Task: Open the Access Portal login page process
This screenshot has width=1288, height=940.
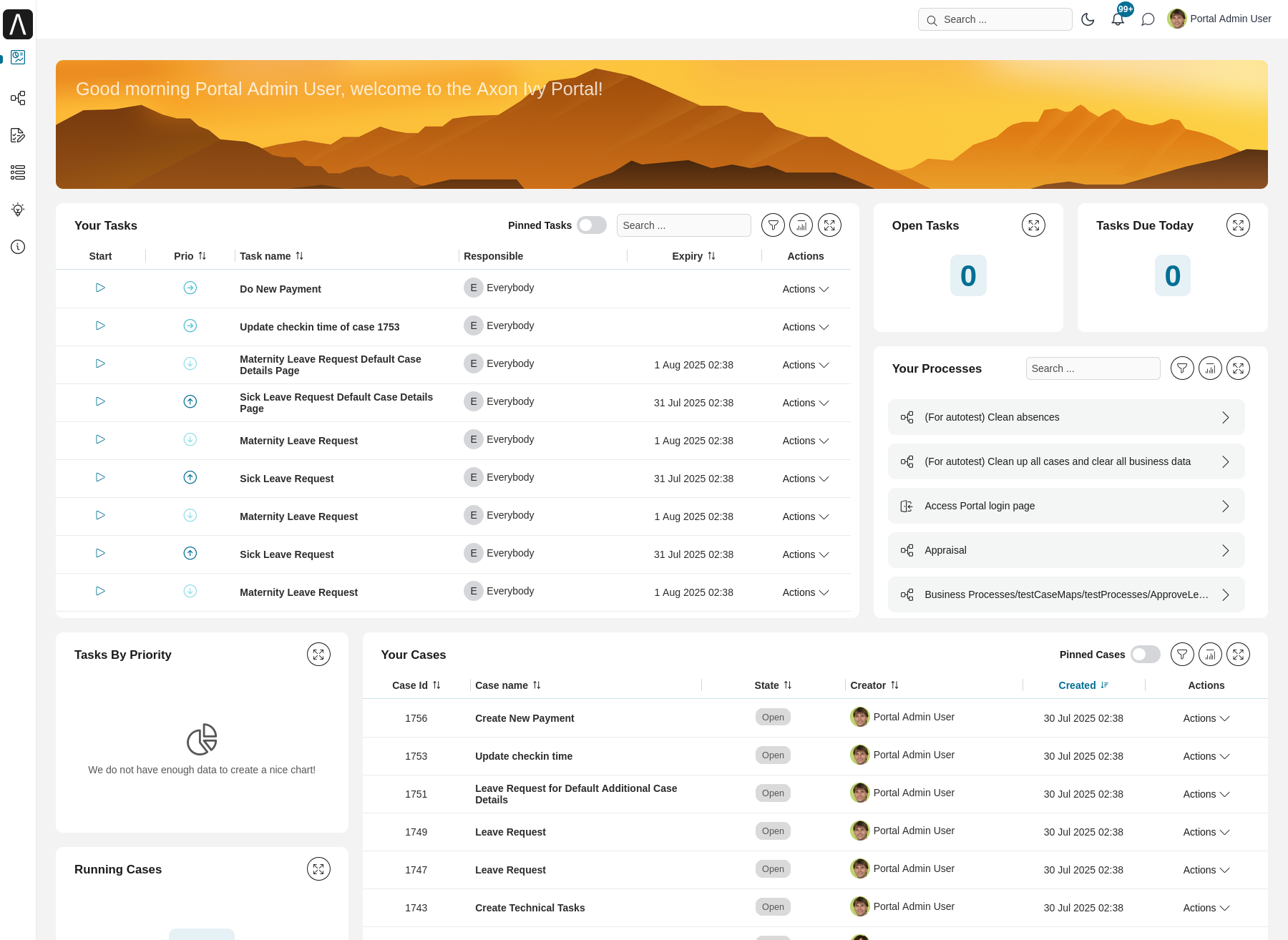Action: [1065, 506]
